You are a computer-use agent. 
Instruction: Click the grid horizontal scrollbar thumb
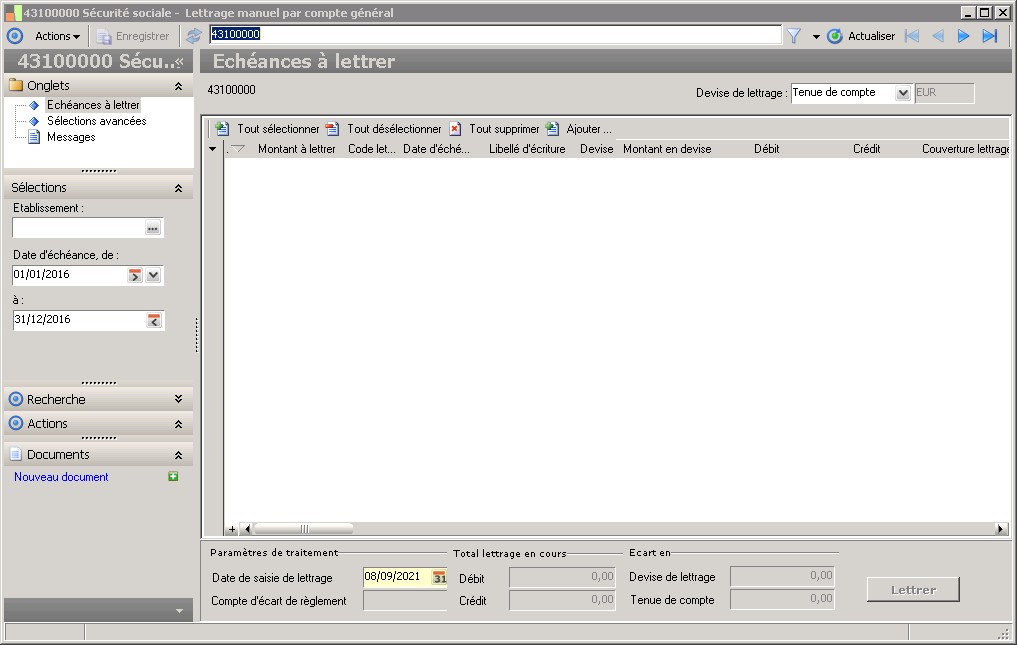(x=304, y=529)
